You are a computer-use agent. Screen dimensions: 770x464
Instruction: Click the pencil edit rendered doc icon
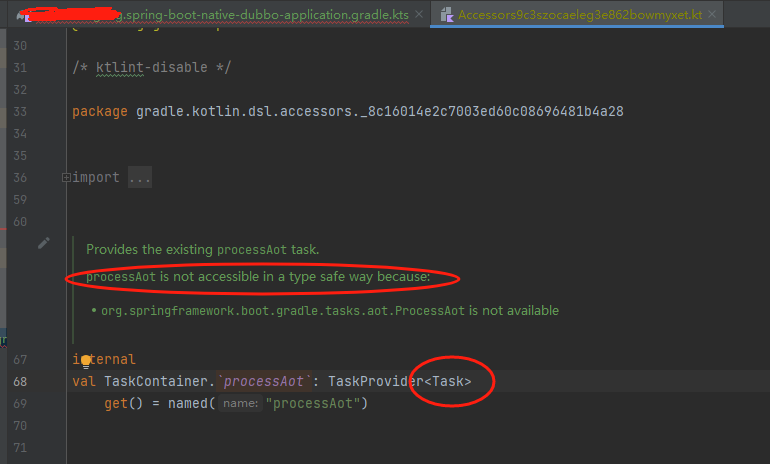44,243
